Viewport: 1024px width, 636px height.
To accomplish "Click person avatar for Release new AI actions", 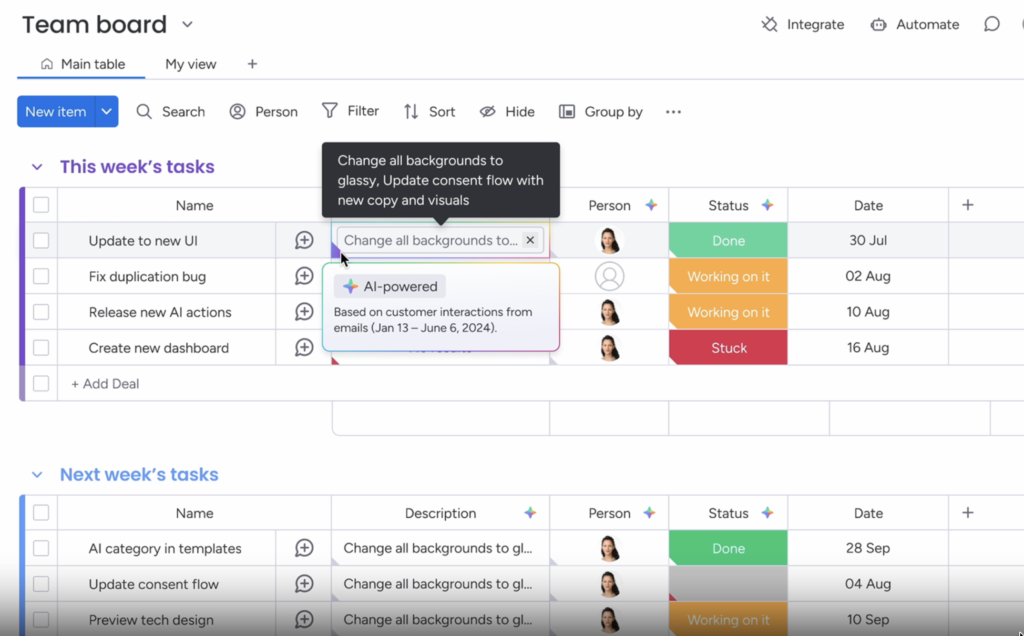I will click(x=609, y=312).
